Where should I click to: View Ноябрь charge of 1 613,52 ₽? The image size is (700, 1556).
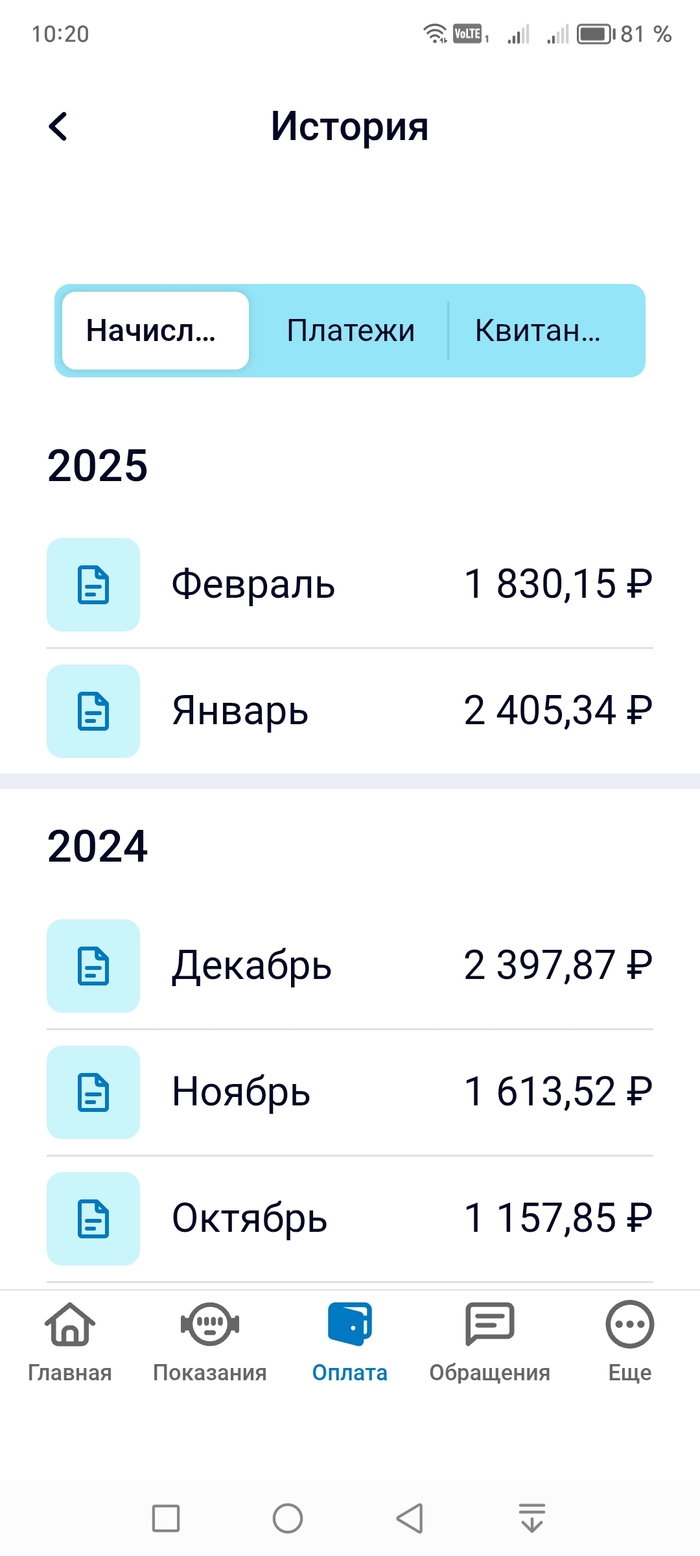(400, 1092)
